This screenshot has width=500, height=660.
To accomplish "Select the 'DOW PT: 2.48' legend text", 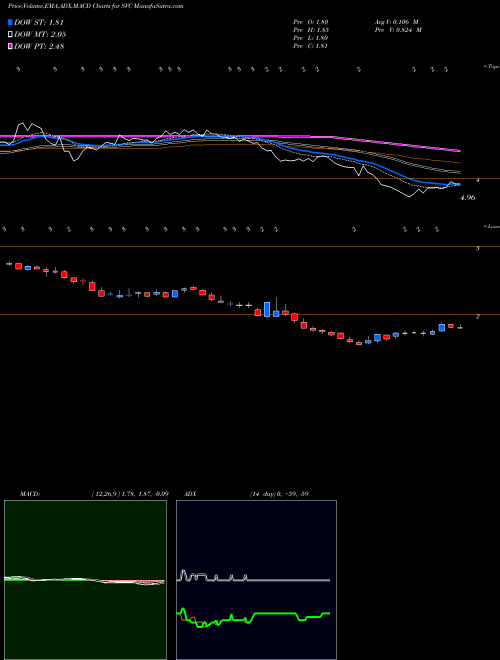I will coord(39,46).
